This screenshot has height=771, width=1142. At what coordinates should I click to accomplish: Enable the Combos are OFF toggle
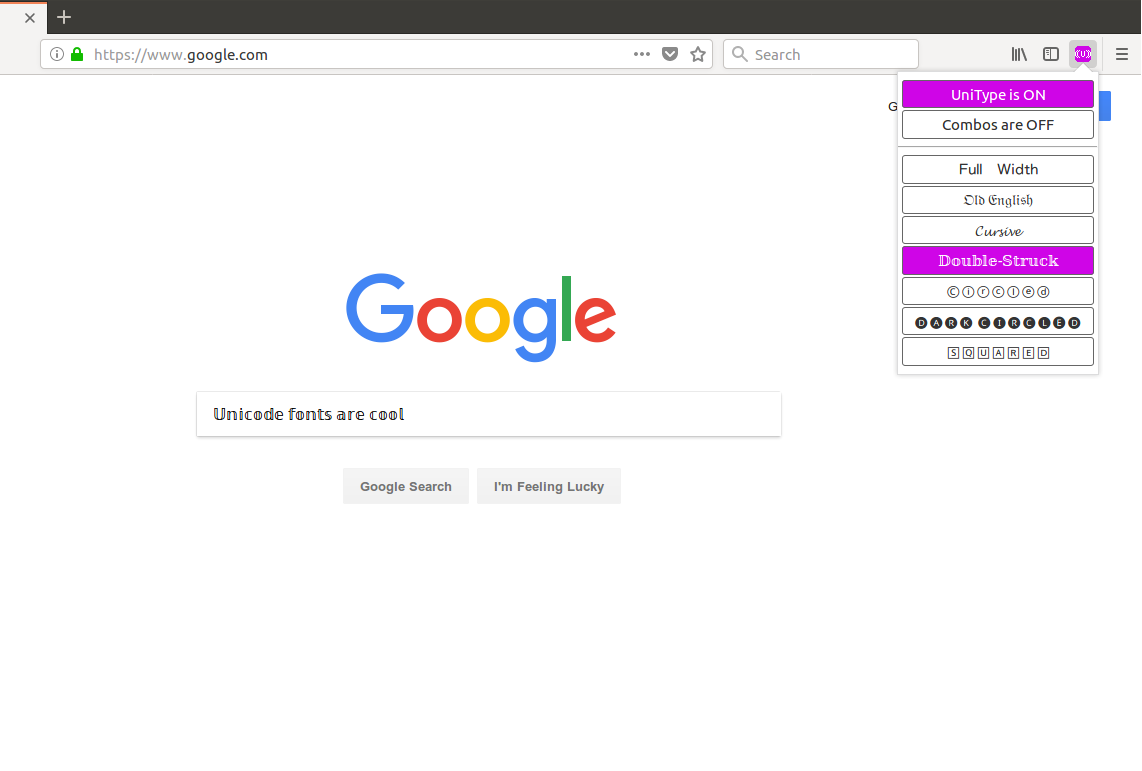click(x=998, y=124)
